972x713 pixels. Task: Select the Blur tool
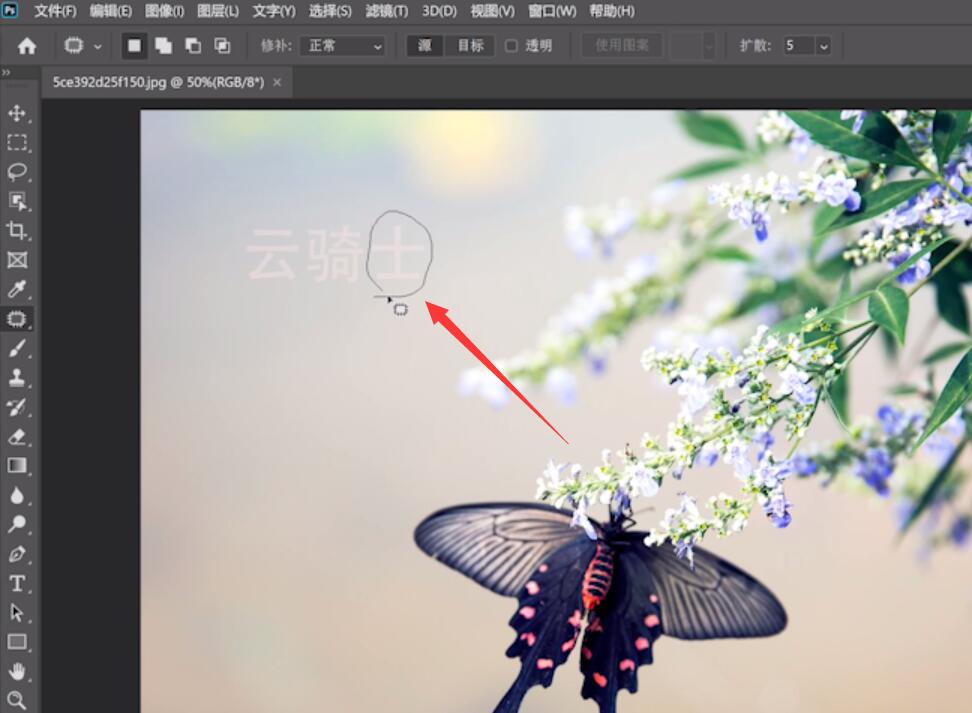pos(17,495)
